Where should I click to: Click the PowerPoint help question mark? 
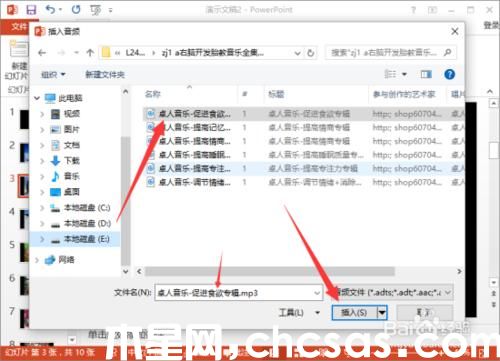[x=413, y=10]
